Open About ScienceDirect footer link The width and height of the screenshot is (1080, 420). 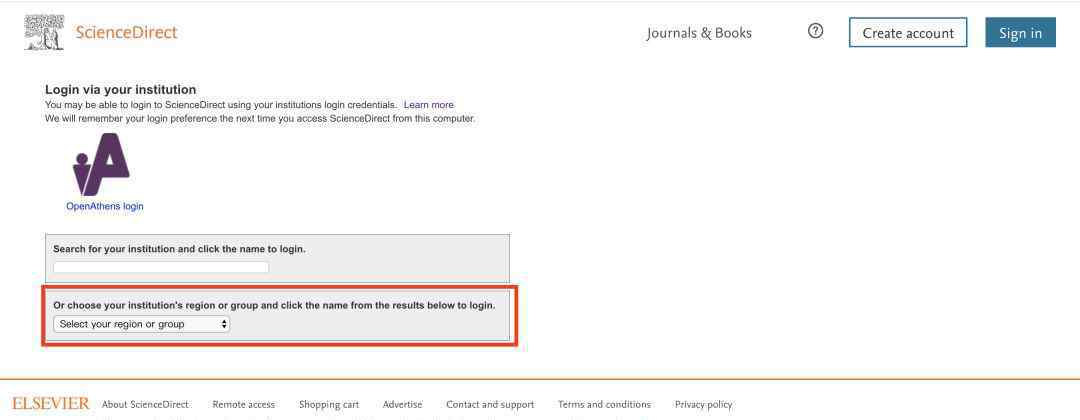(x=145, y=404)
